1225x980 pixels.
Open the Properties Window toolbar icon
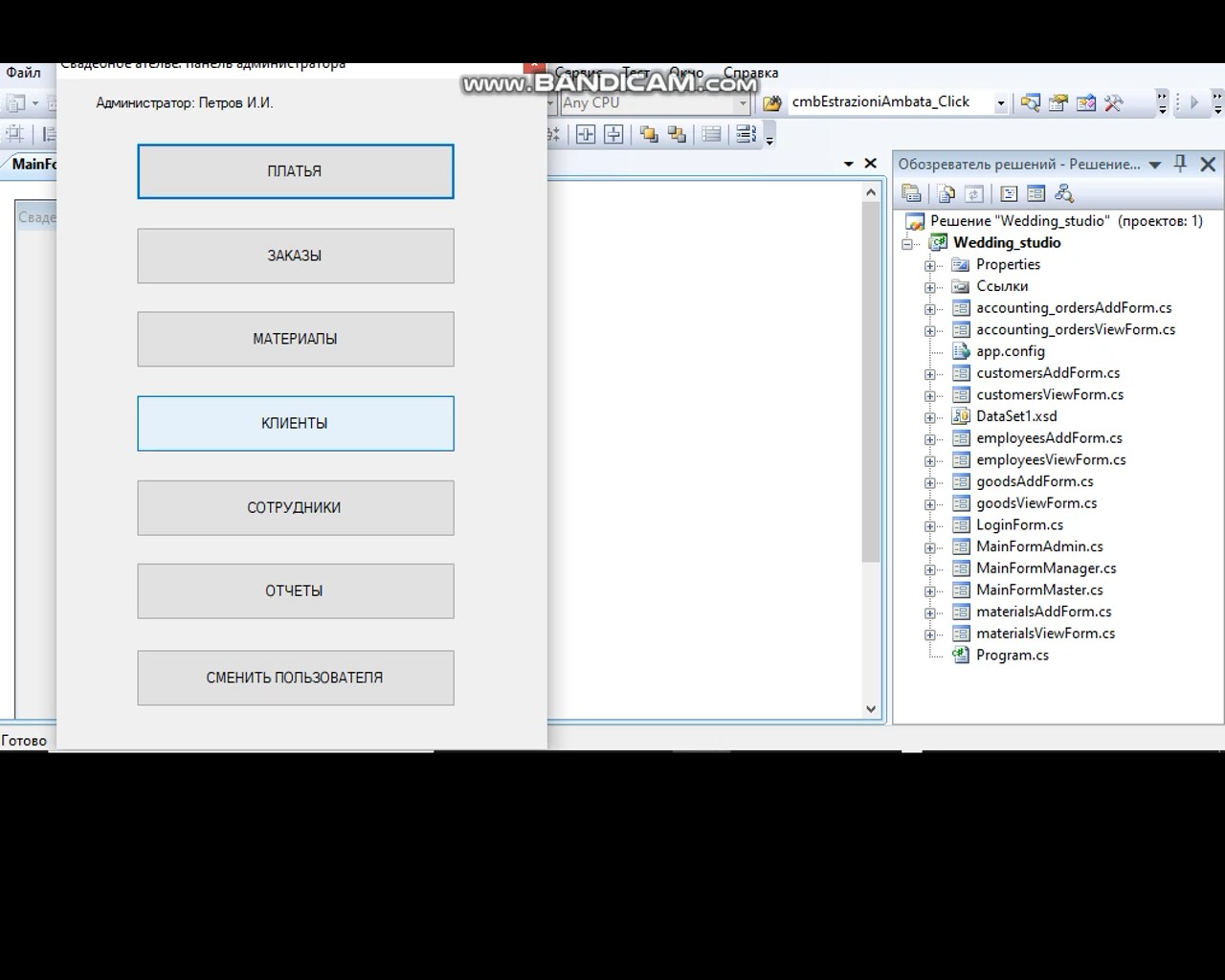pyautogui.click(x=1058, y=102)
